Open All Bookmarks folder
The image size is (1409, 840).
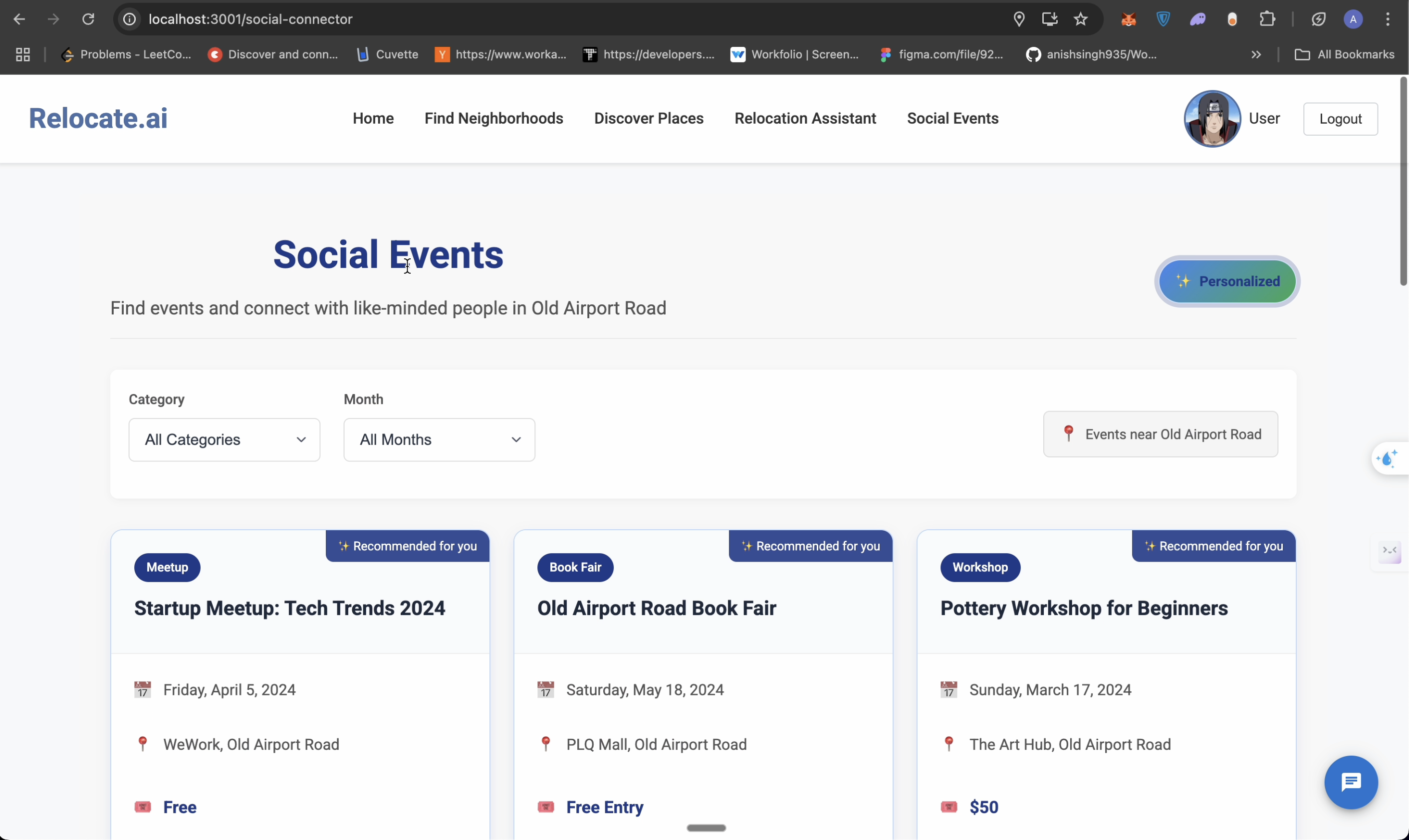(1345, 54)
